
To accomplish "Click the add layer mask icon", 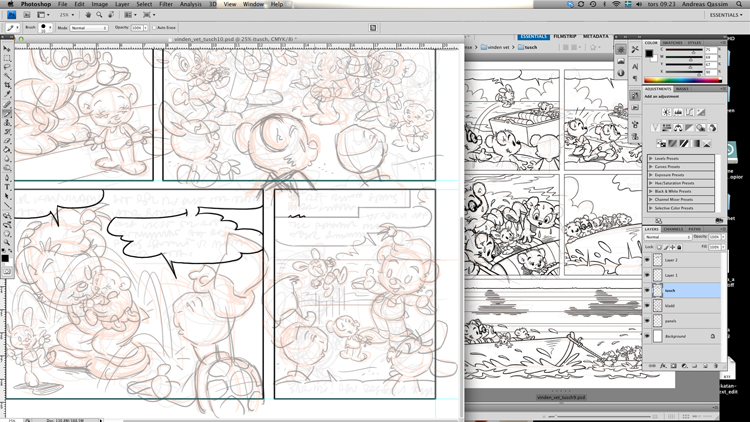I will point(673,366).
